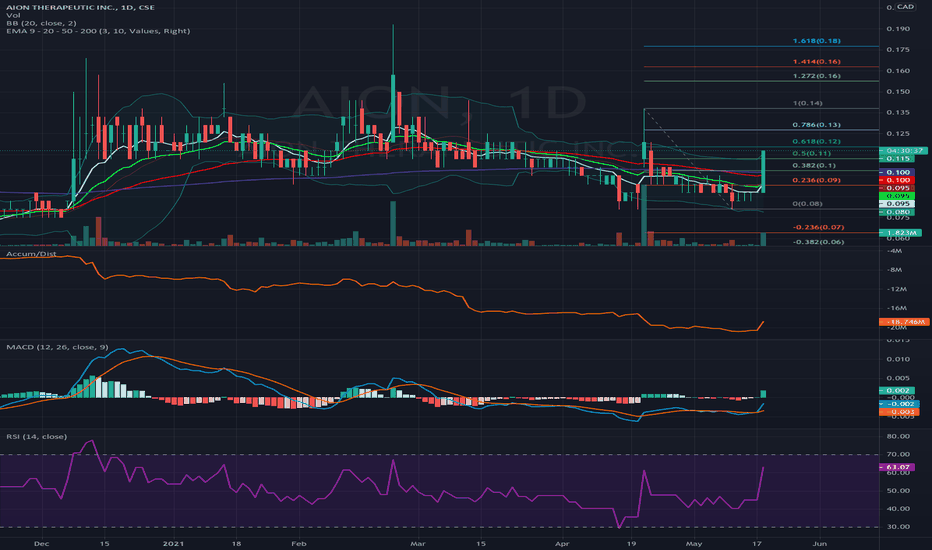Select the EMA 9 - 20 - 50 - 200 legend

pos(98,31)
